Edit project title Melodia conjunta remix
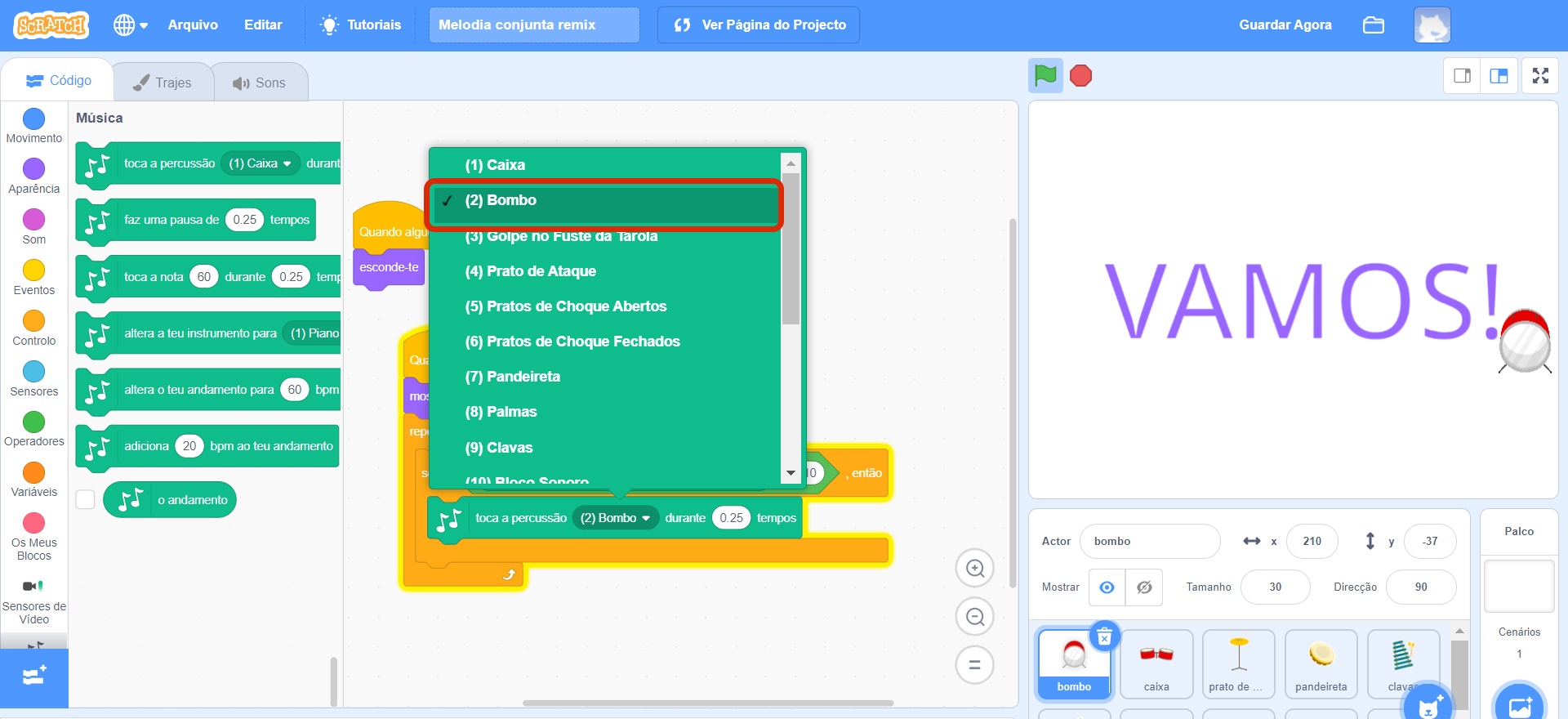The width and height of the screenshot is (1568, 719). point(534,25)
